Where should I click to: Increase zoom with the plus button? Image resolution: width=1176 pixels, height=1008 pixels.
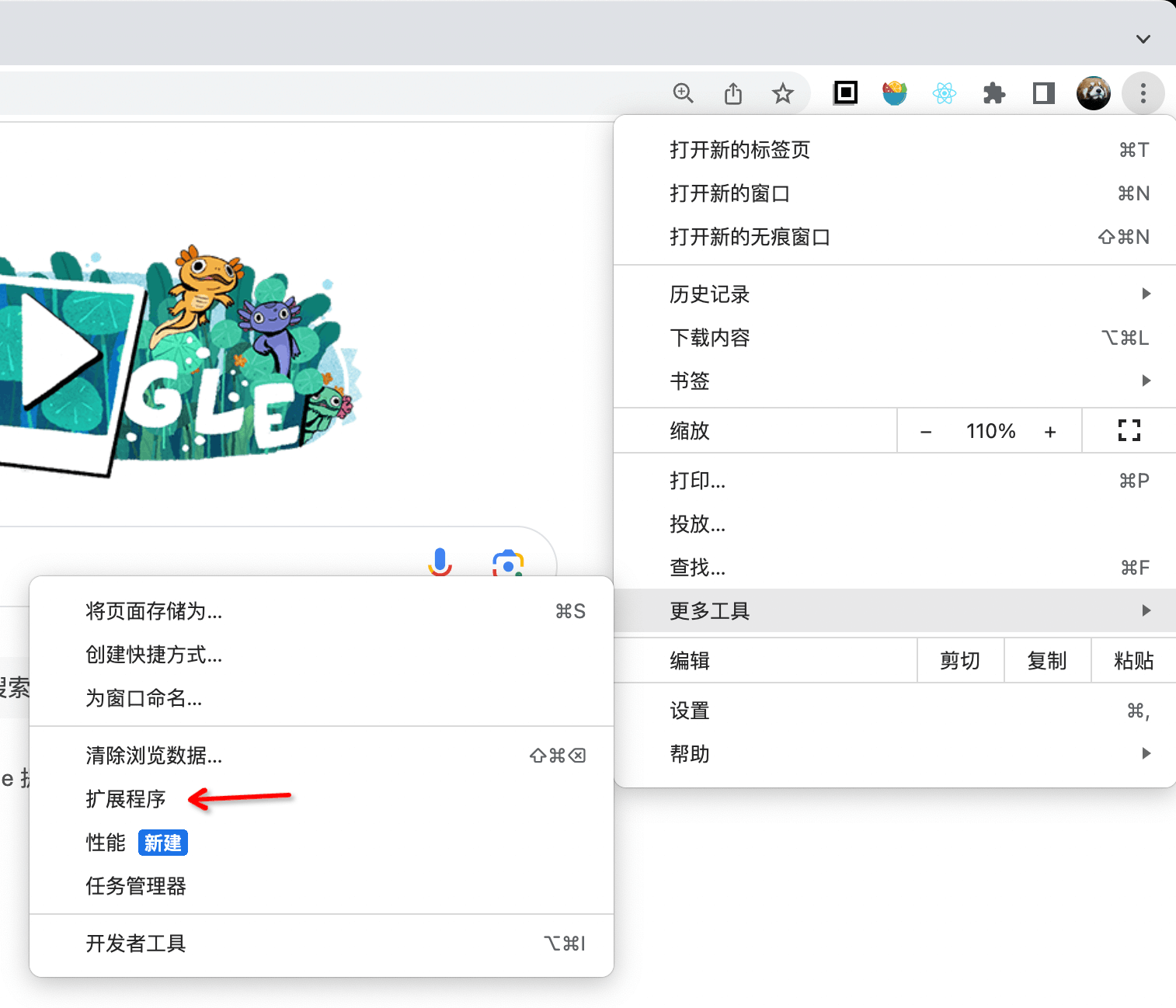tap(1049, 432)
